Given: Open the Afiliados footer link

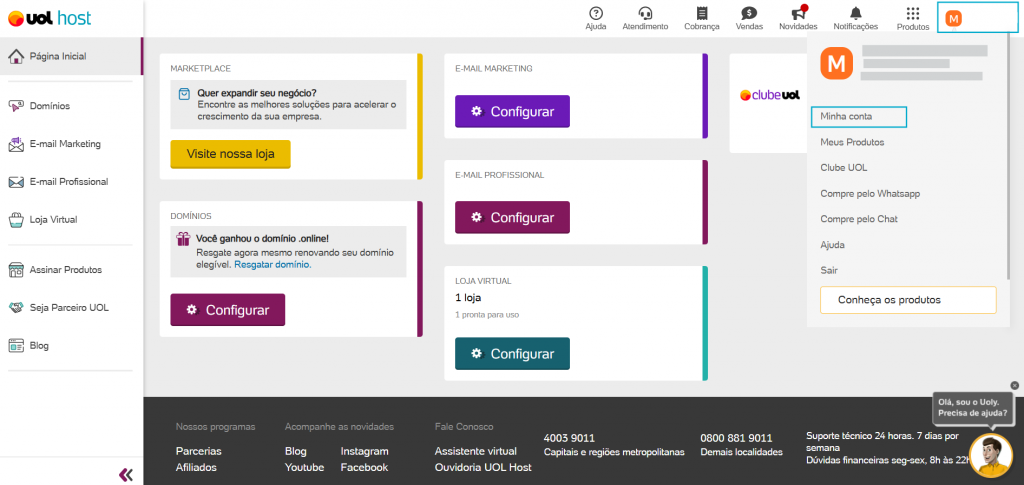Looking at the screenshot, I should 196,467.
